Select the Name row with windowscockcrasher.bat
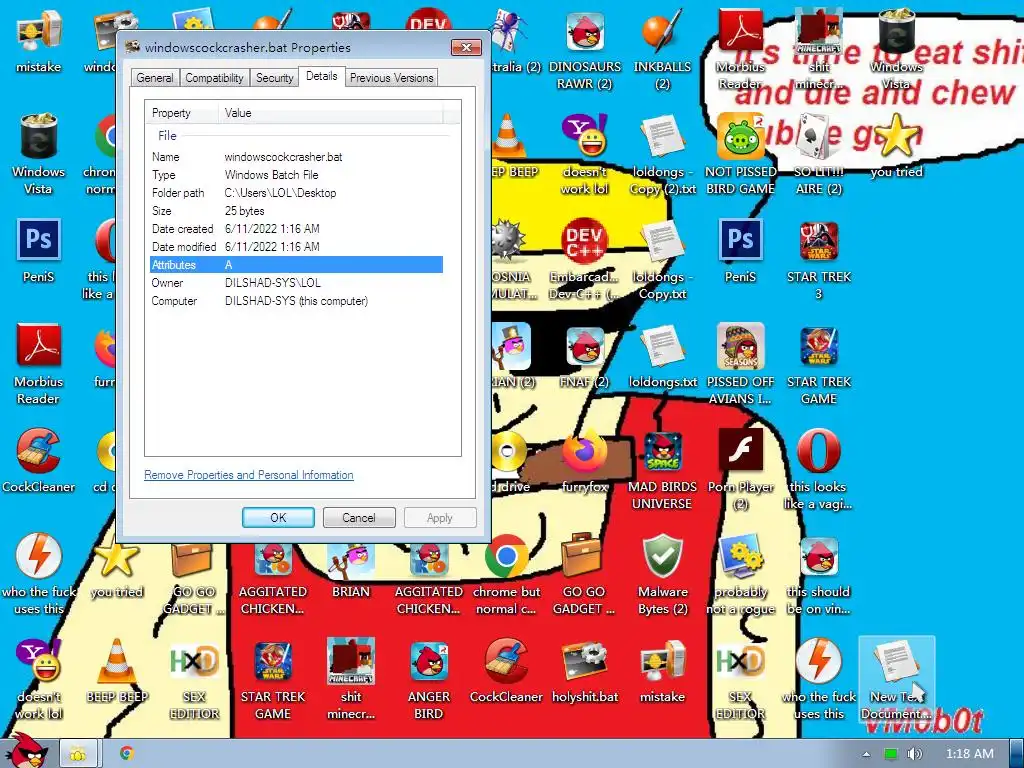This screenshot has height=768, width=1024. (x=296, y=157)
